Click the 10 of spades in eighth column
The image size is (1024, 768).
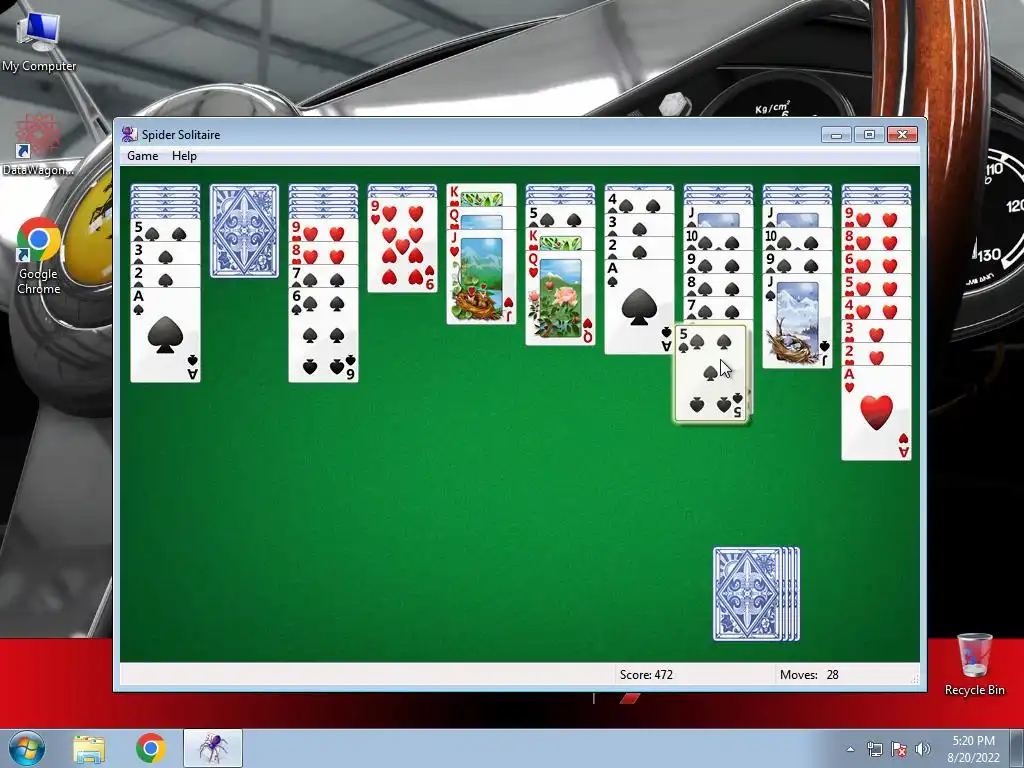[x=718, y=239]
